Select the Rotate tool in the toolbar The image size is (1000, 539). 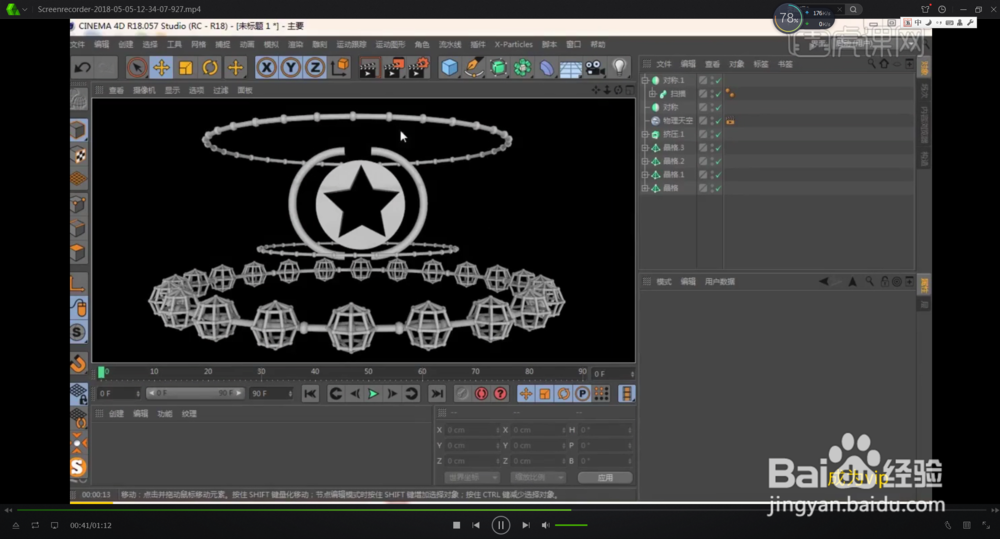[x=210, y=68]
